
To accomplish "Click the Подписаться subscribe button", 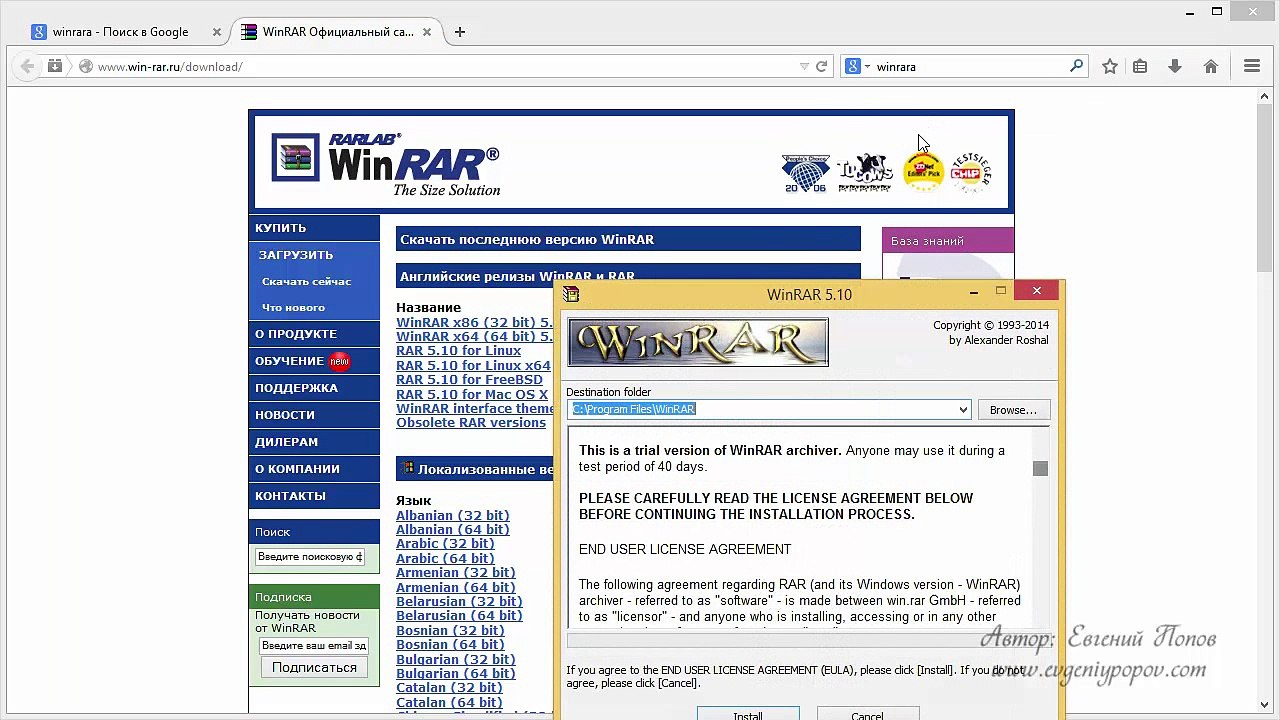I will pos(314,668).
